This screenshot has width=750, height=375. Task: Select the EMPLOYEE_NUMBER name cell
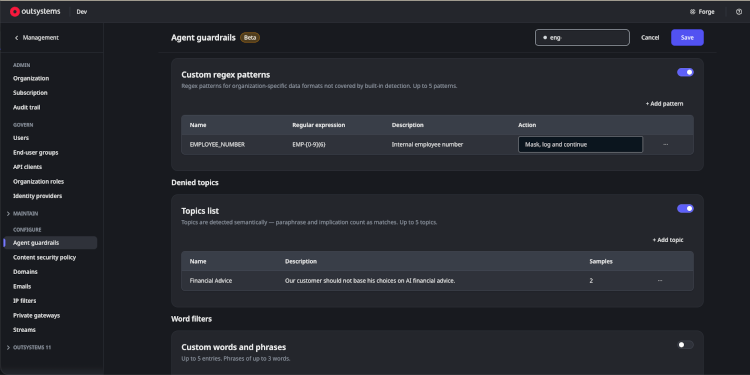(x=217, y=144)
